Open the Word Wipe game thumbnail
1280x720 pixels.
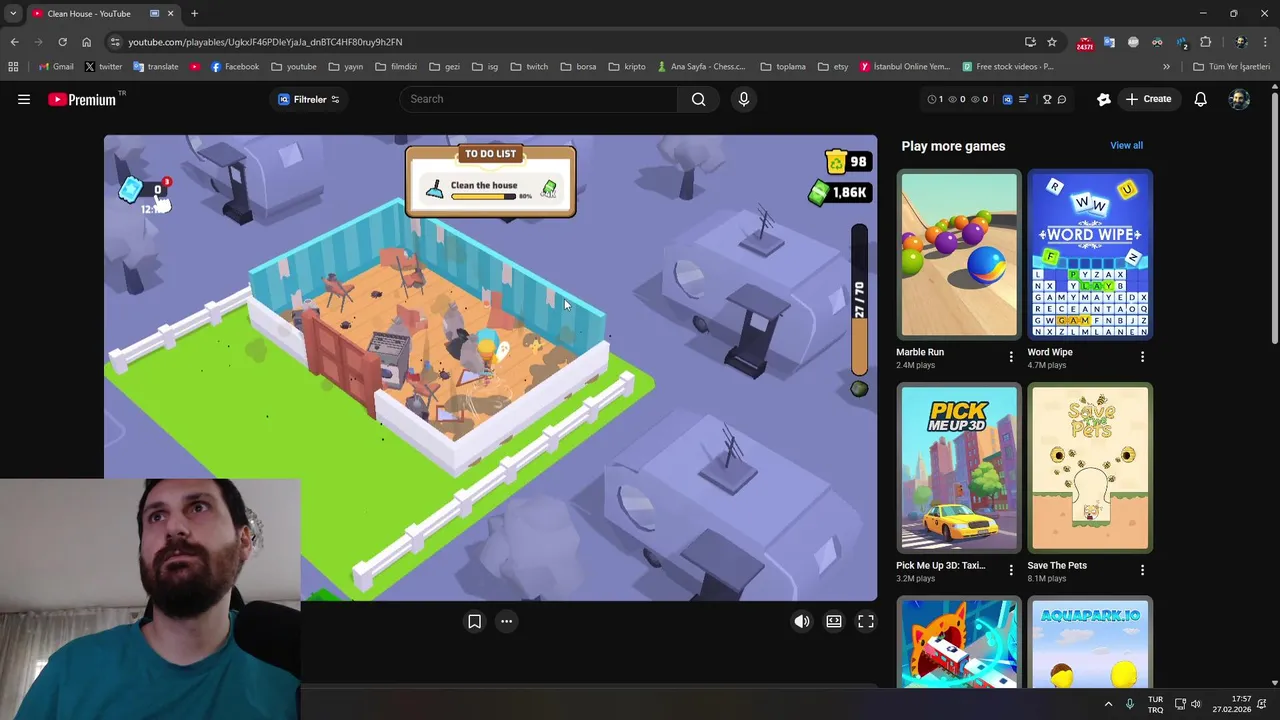[x=1090, y=255]
